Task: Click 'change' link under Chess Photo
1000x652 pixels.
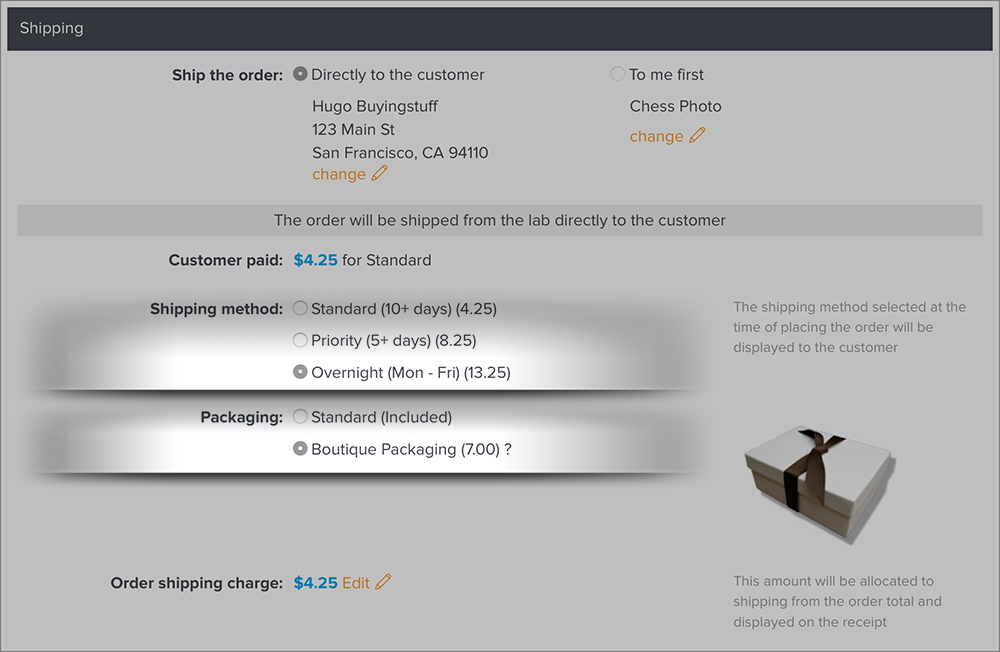Action: (656, 137)
